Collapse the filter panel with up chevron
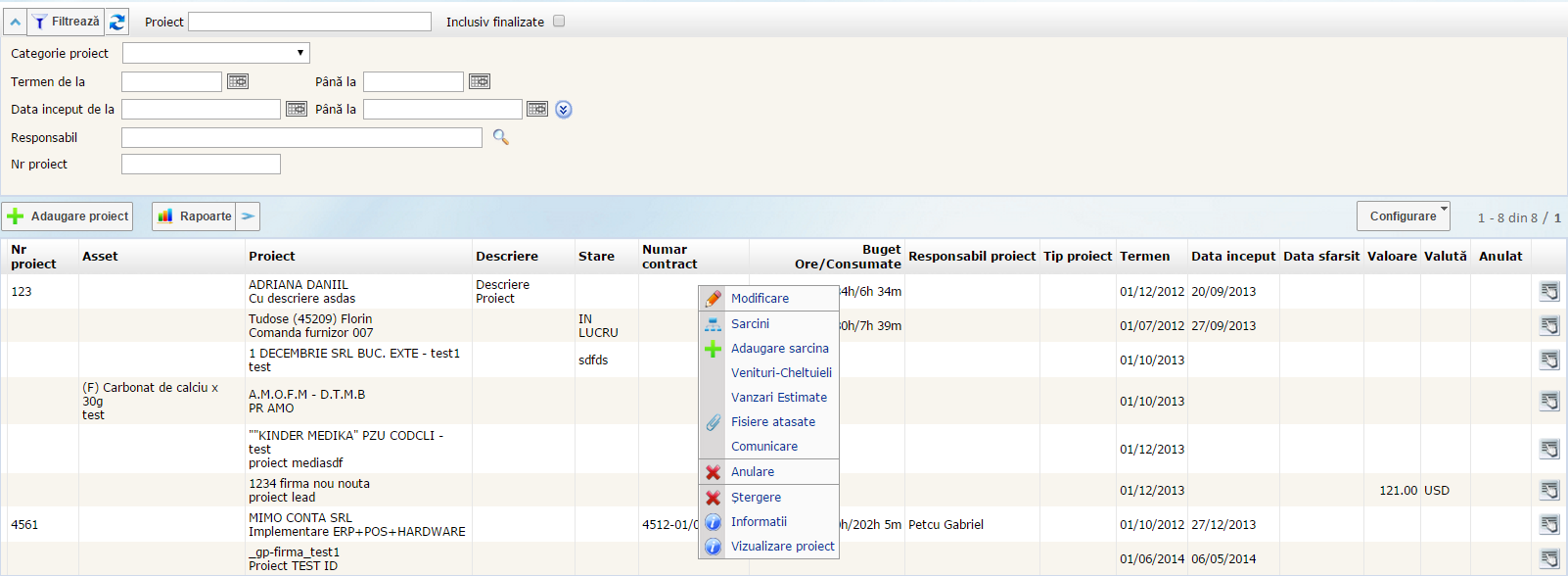This screenshot has height=576, width=1568. pyautogui.click(x=16, y=22)
